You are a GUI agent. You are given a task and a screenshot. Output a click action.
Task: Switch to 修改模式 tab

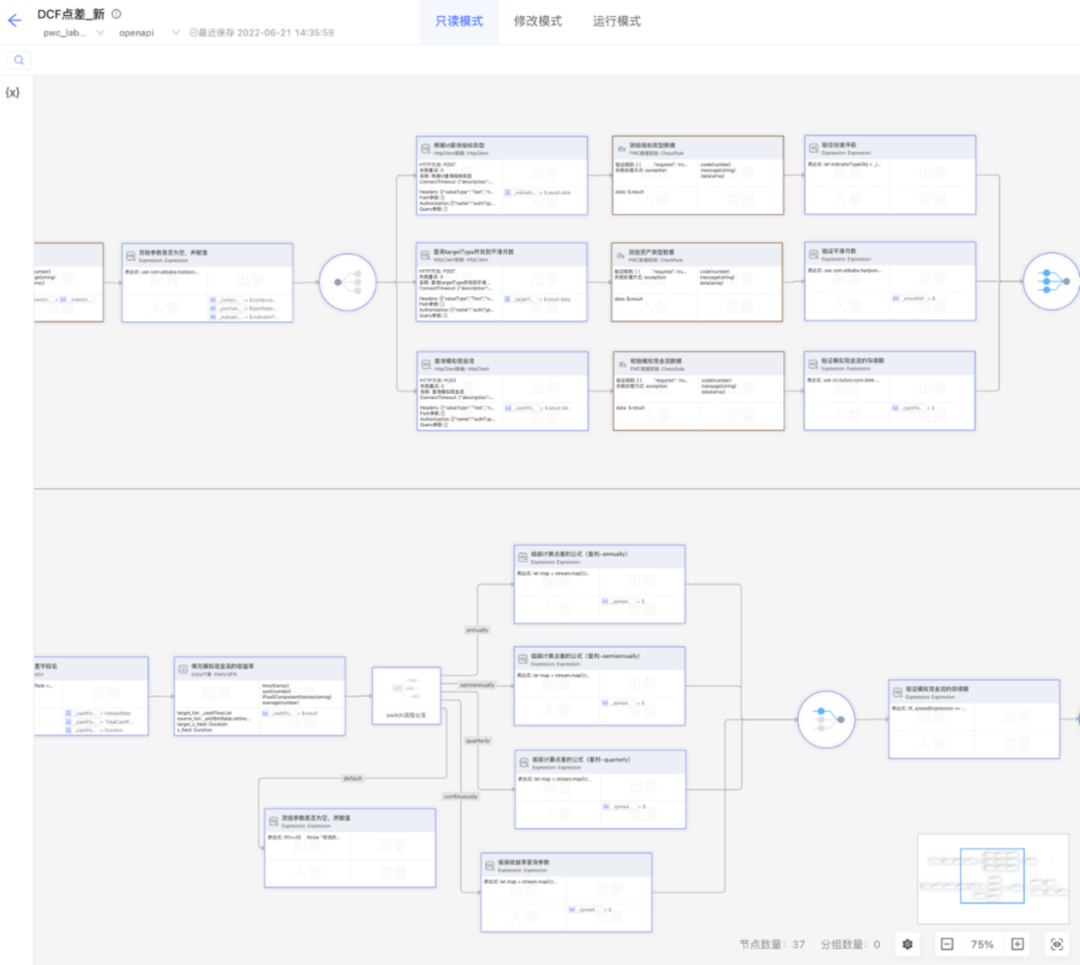coord(537,21)
